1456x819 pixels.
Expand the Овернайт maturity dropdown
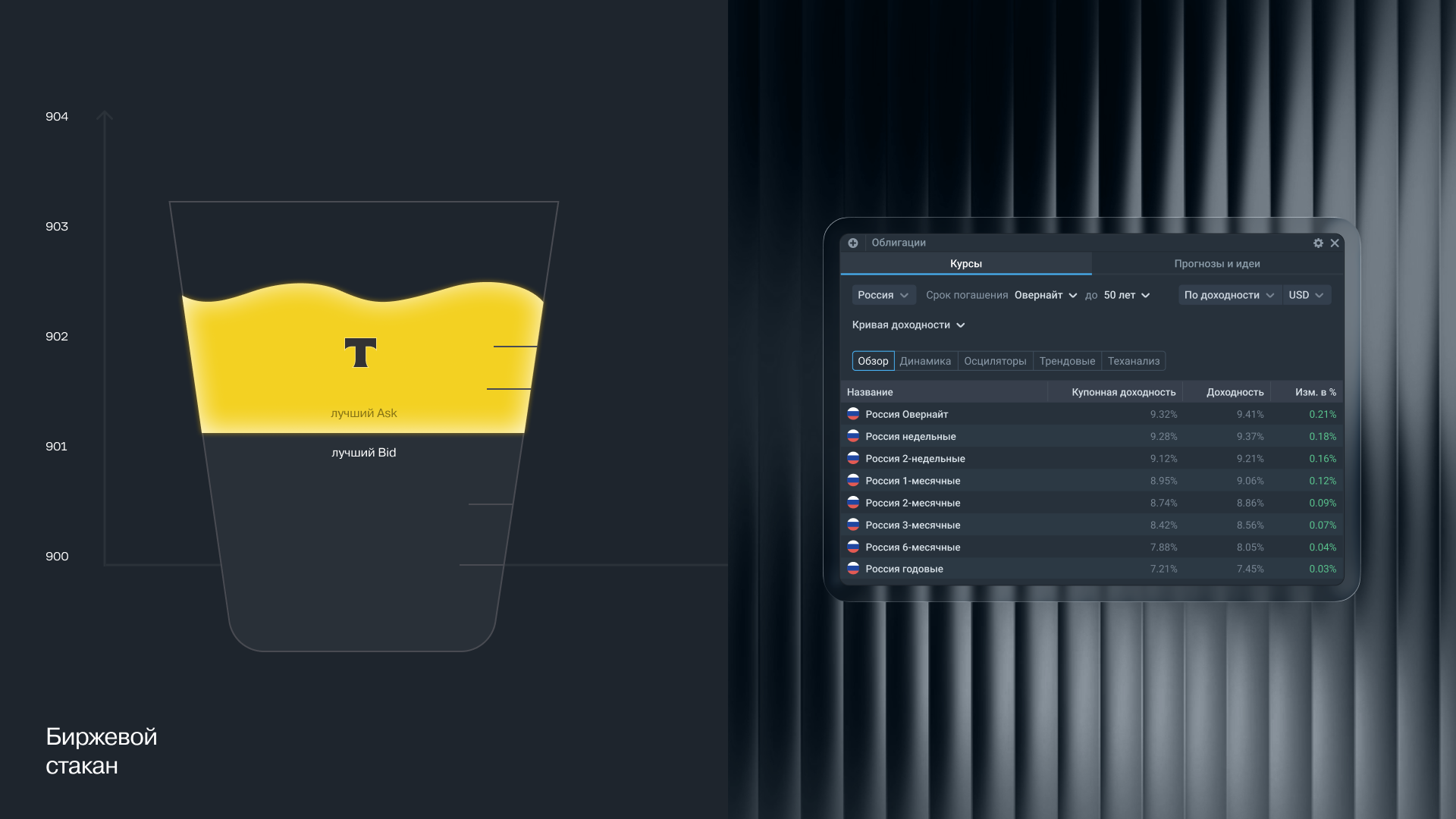pos(1046,295)
